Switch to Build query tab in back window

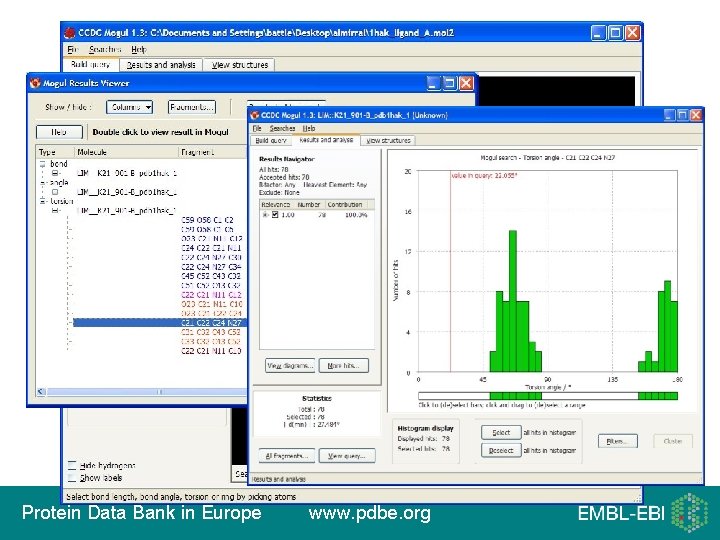tap(90, 64)
